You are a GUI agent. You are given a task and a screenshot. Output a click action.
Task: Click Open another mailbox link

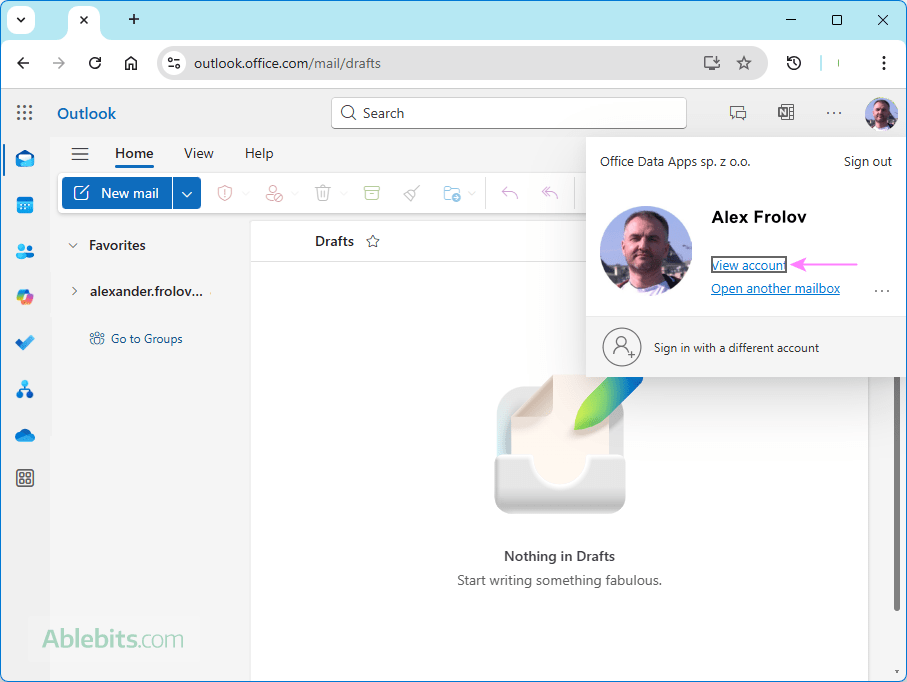coord(775,288)
